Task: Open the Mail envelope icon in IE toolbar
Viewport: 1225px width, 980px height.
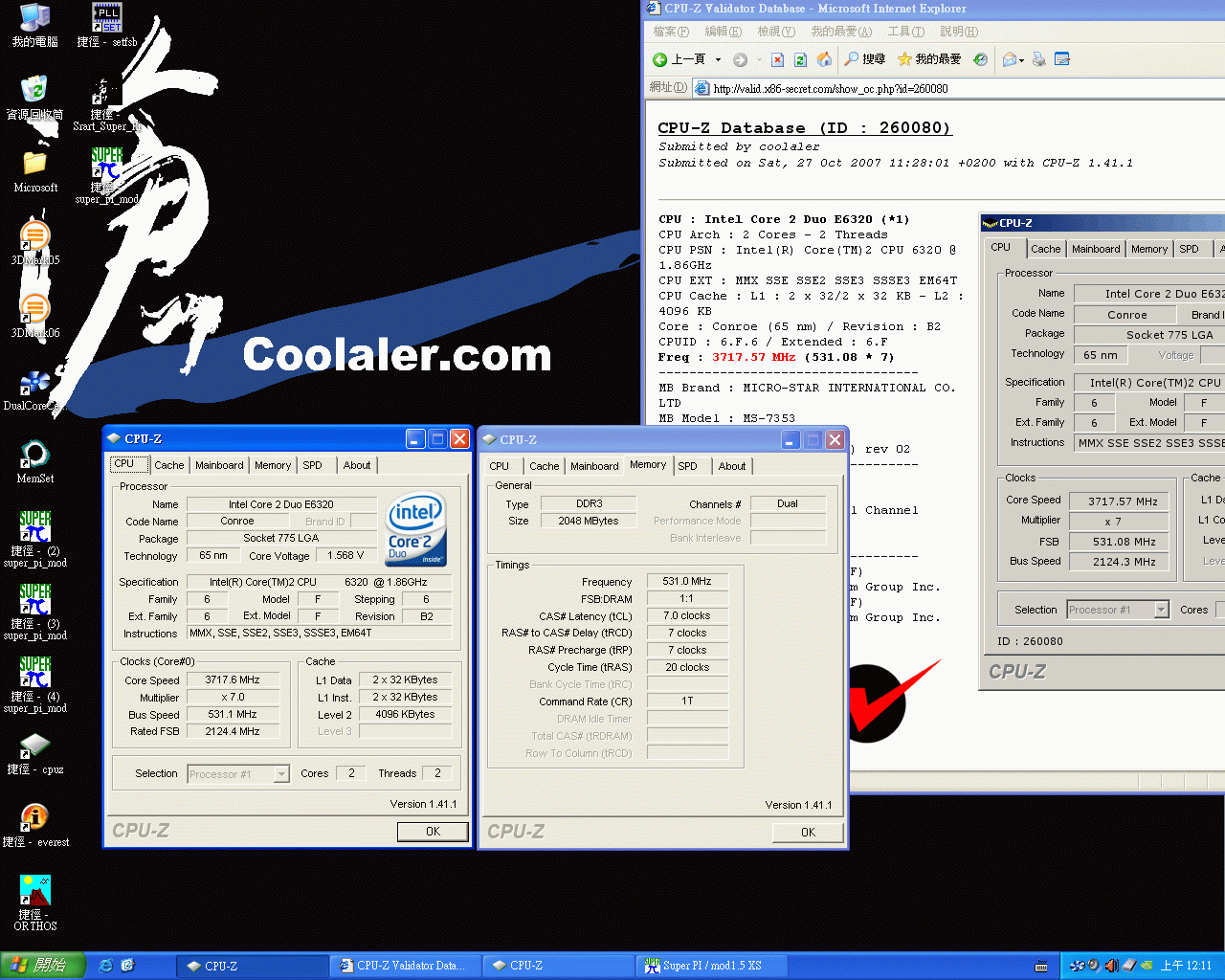Action: (x=1009, y=59)
